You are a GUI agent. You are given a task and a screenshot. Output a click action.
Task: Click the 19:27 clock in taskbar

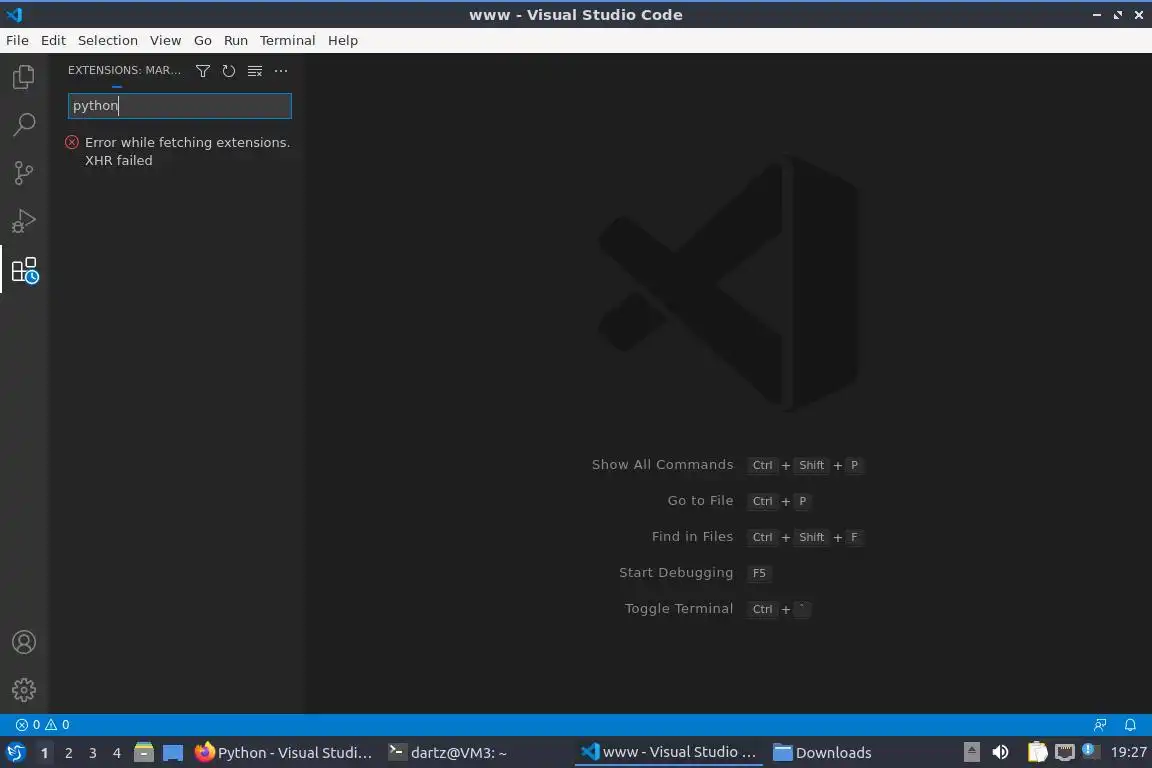[1128, 752]
